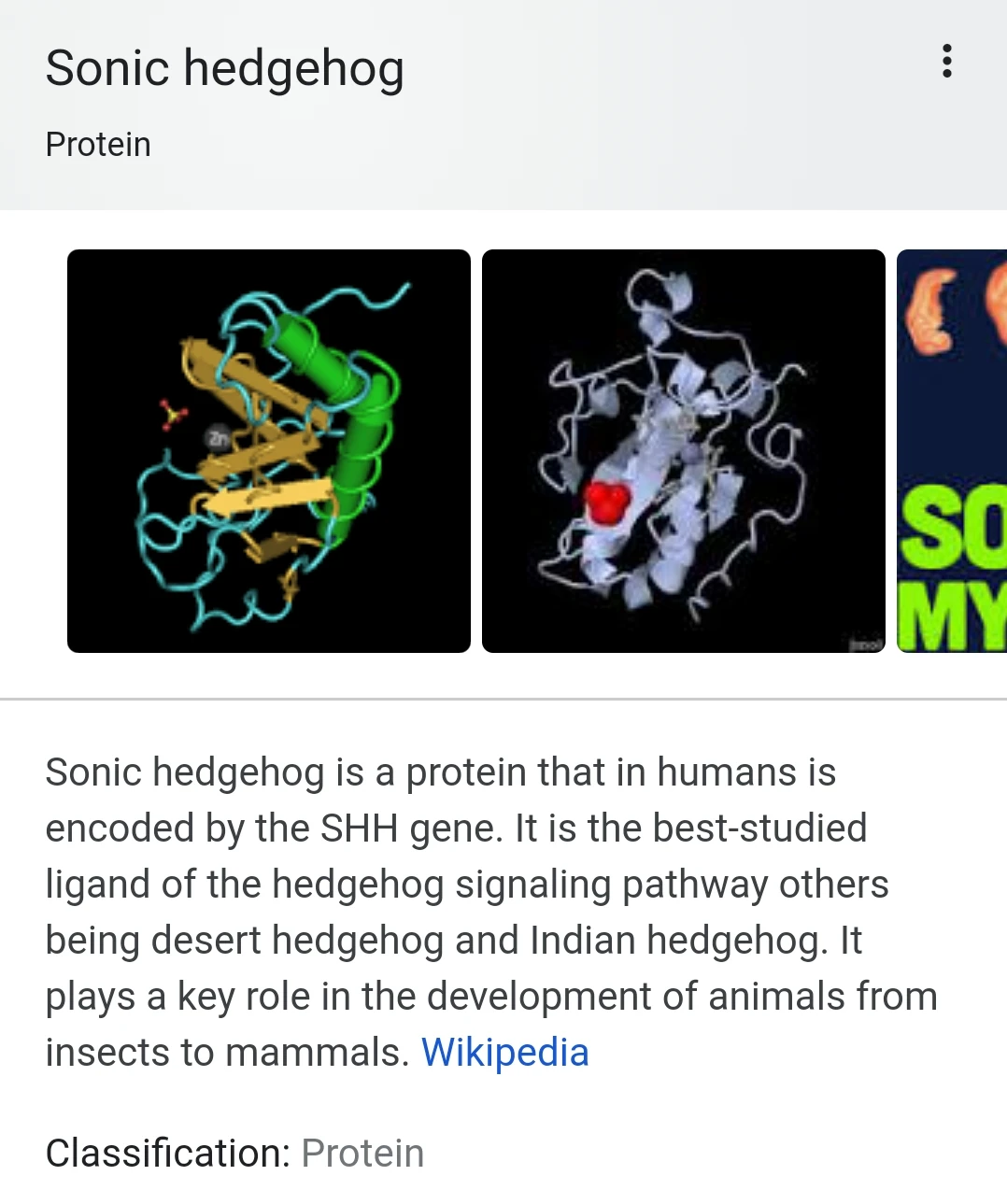Click the Zn atom marker in the structure
The height and width of the screenshot is (1204, 1007).
click(x=220, y=437)
